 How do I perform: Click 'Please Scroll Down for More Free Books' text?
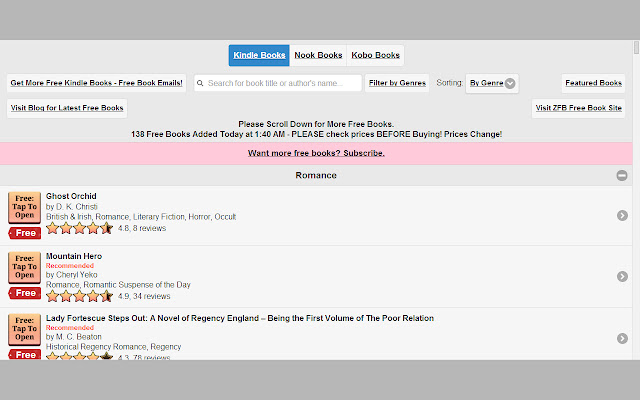(x=316, y=124)
